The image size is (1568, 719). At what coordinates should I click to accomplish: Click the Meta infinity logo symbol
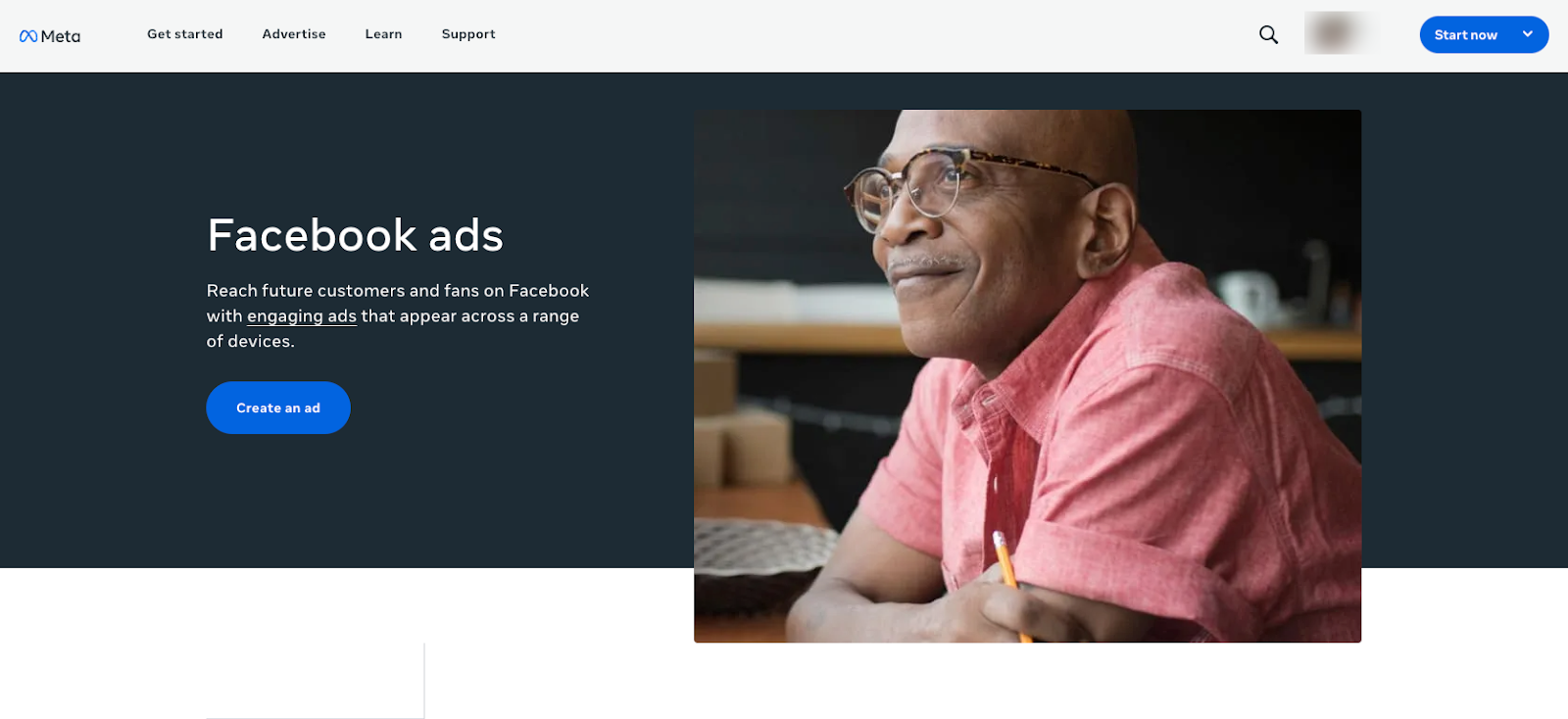(28, 36)
